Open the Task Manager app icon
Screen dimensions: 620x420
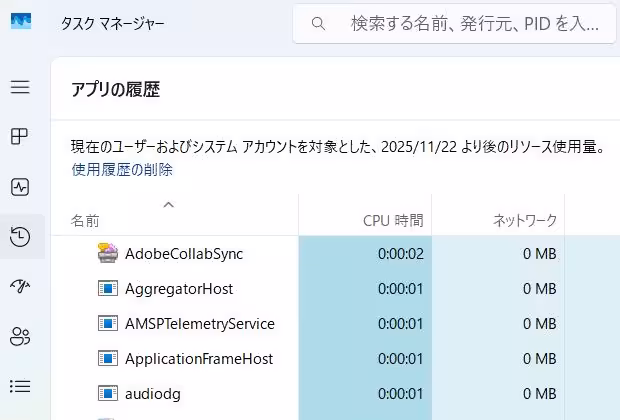tap(21, 21)
